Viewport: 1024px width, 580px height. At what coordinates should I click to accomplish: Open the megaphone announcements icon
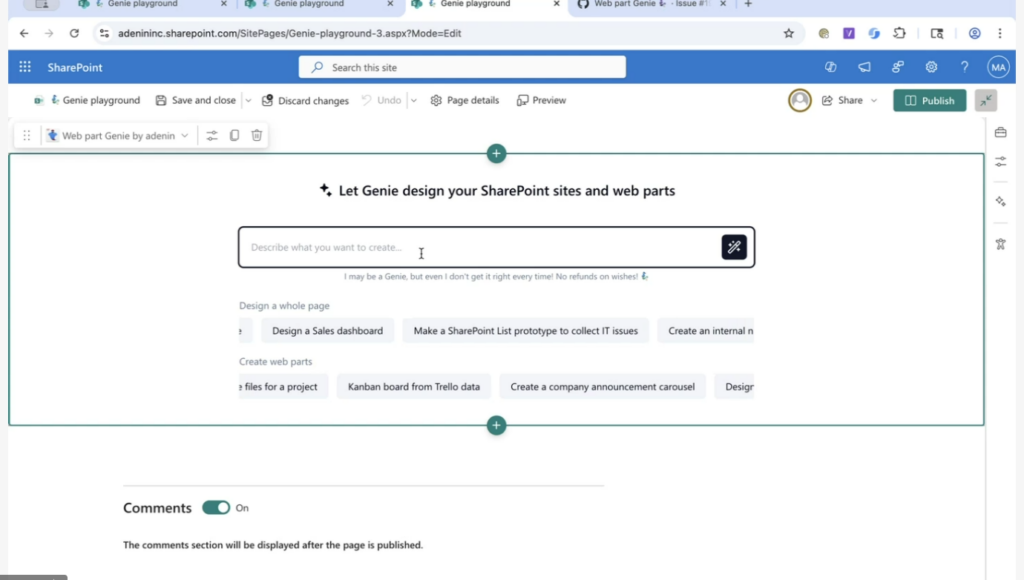pos(864,67)
